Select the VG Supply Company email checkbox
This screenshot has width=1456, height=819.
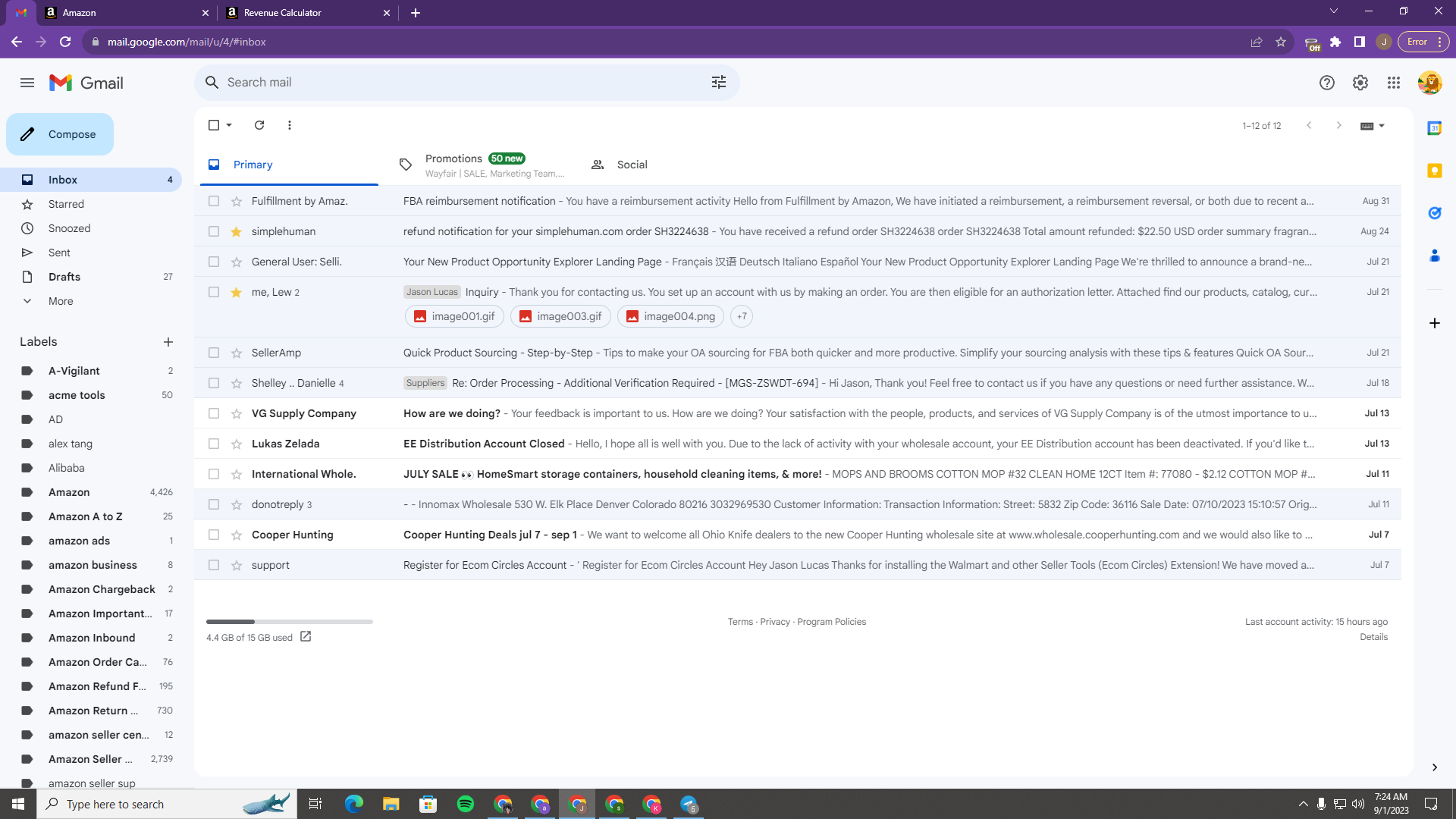click(214, 413)
